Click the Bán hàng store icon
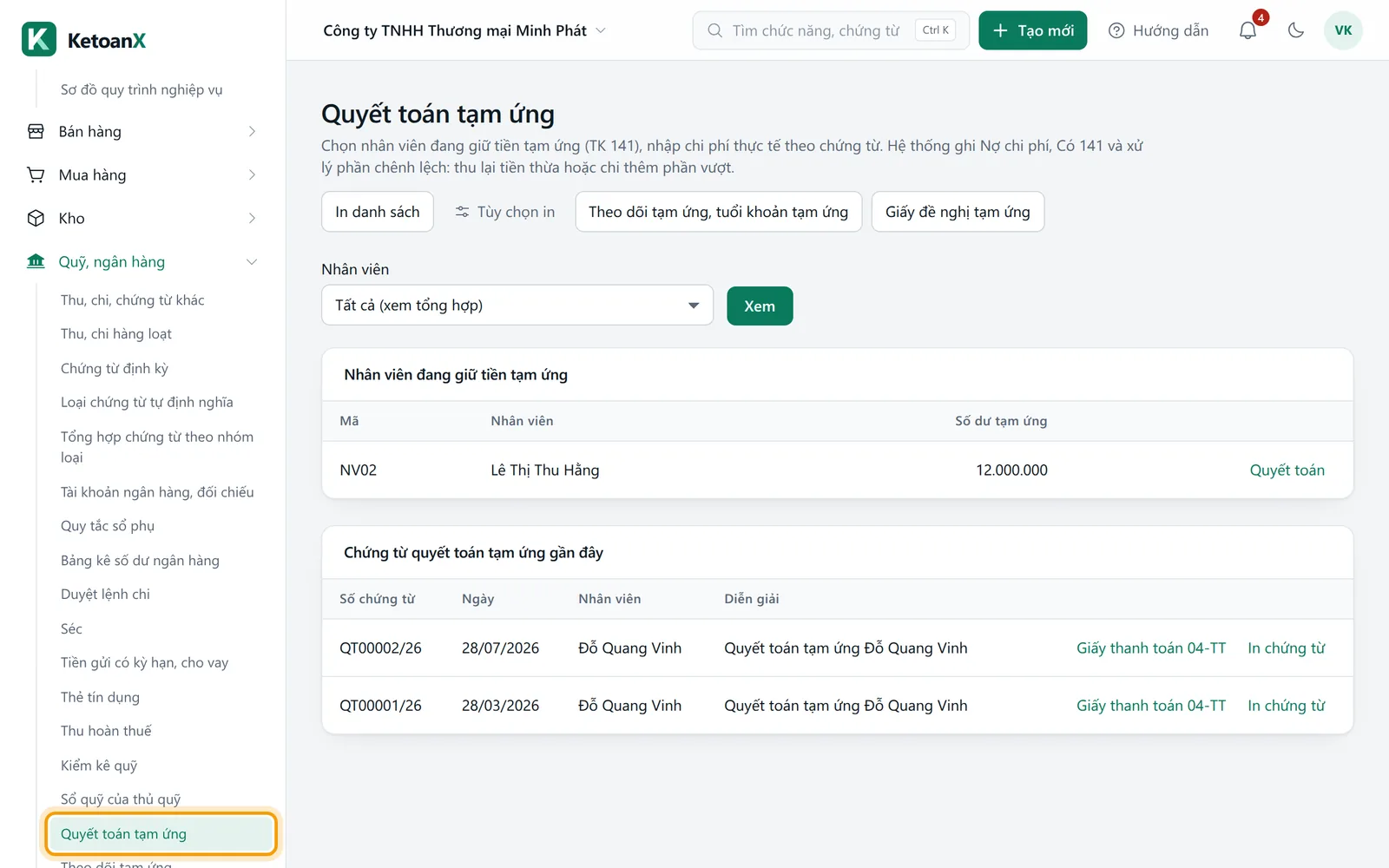 tap(36, 132)
